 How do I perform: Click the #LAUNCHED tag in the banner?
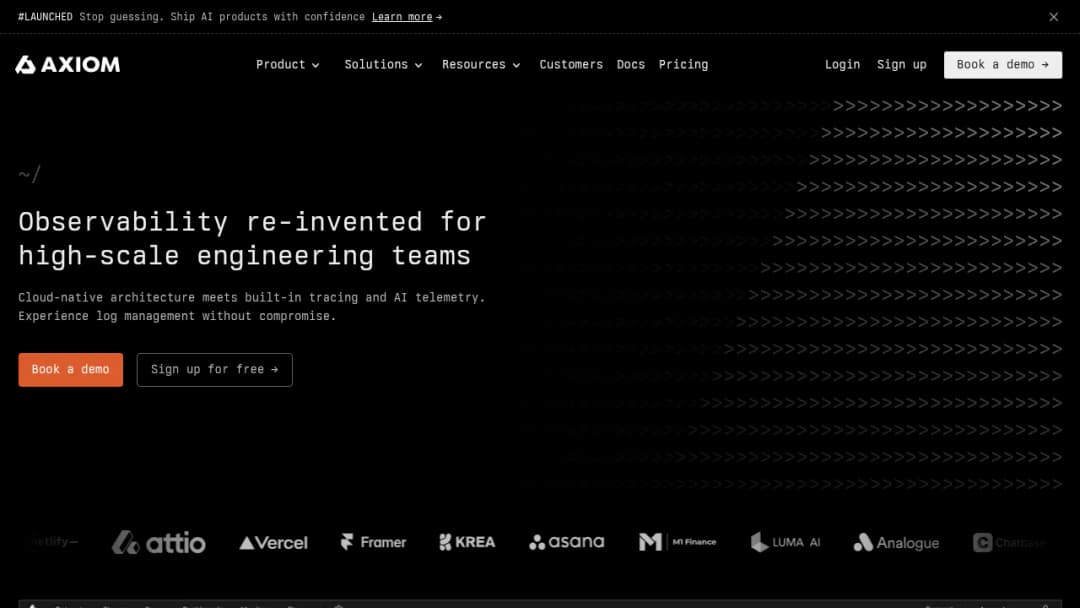click(45, 17)
